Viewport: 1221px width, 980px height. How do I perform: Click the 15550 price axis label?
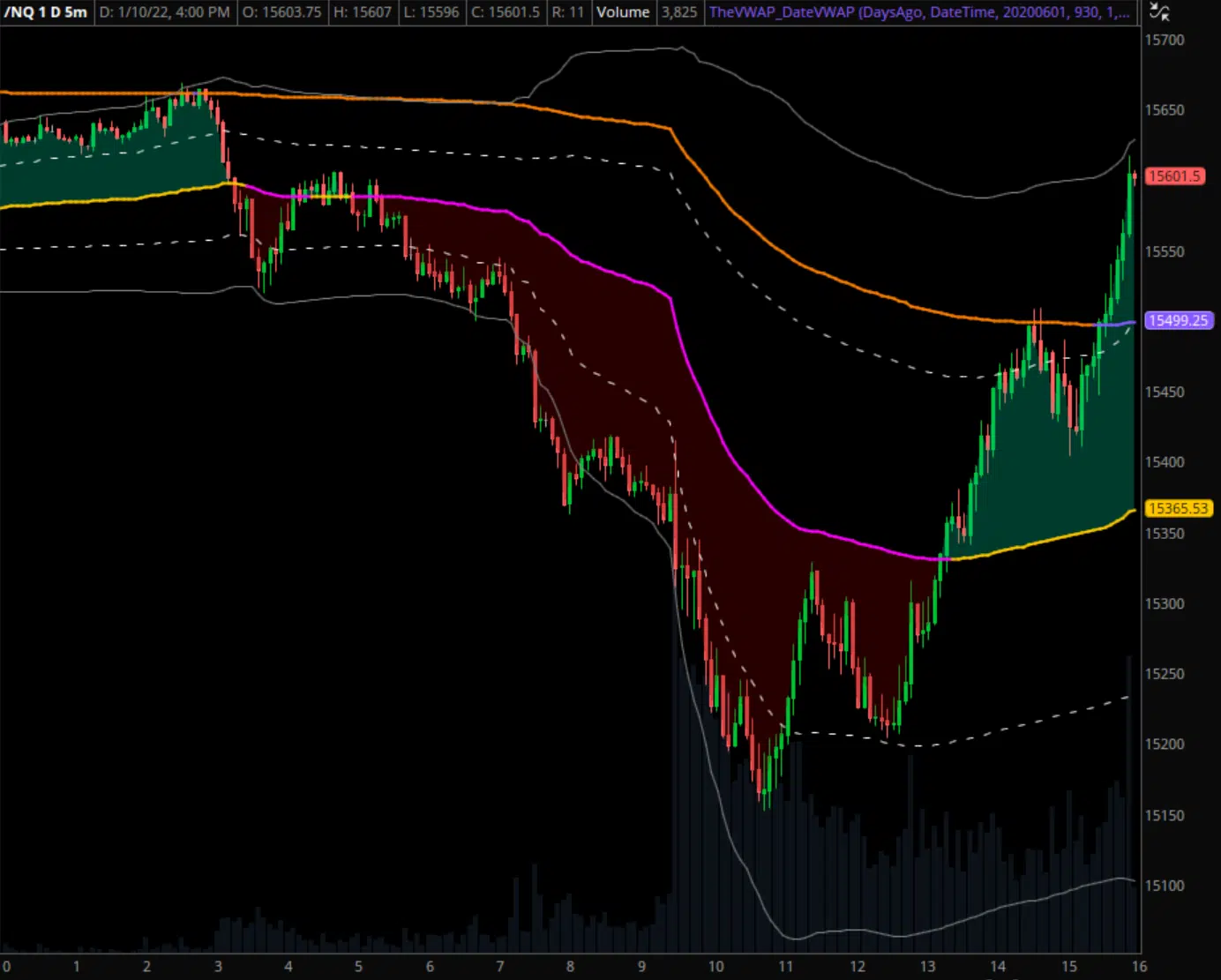1165,251
